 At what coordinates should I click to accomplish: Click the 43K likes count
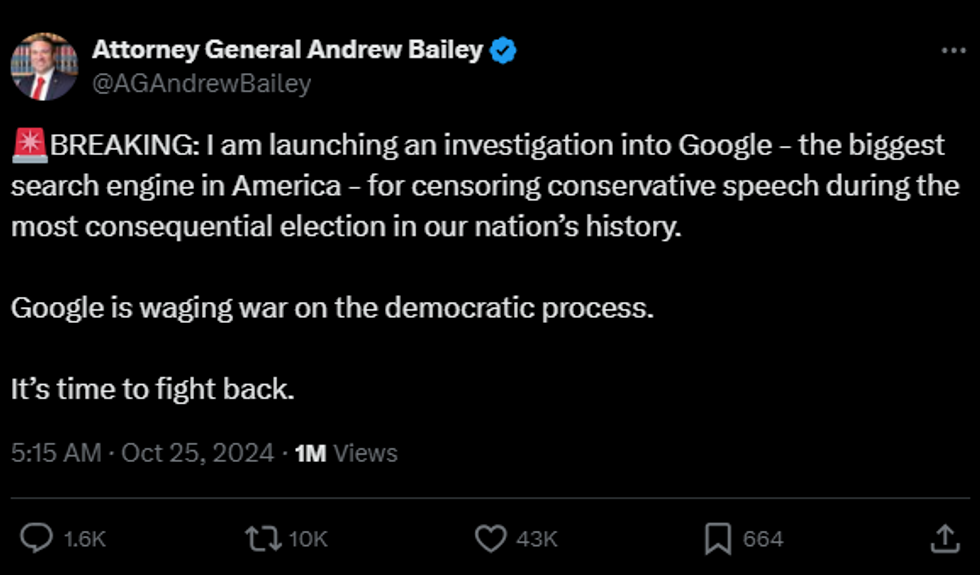[x=536, y=540]
